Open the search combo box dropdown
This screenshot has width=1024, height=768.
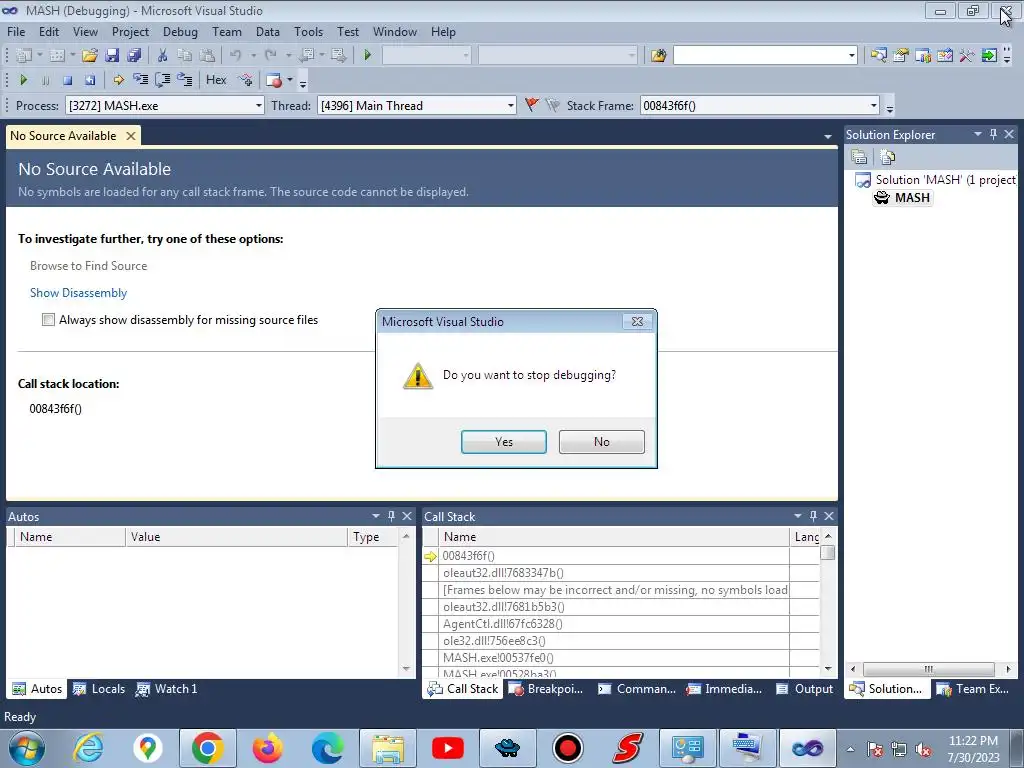click(852, 56)
